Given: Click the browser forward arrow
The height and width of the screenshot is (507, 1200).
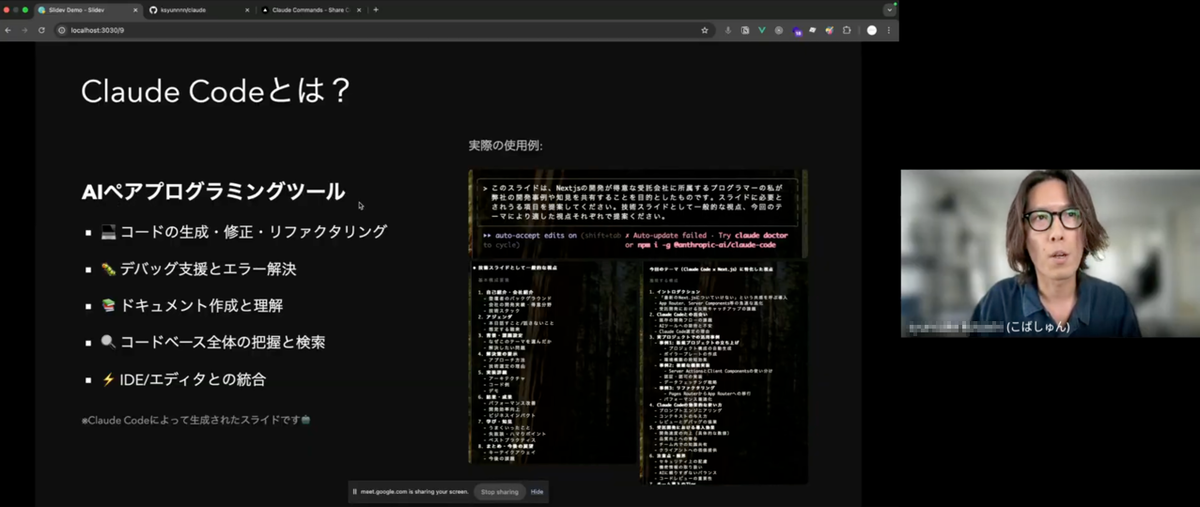Looking at the screenshot, I should pyautogui.click(x=25, y=30).
